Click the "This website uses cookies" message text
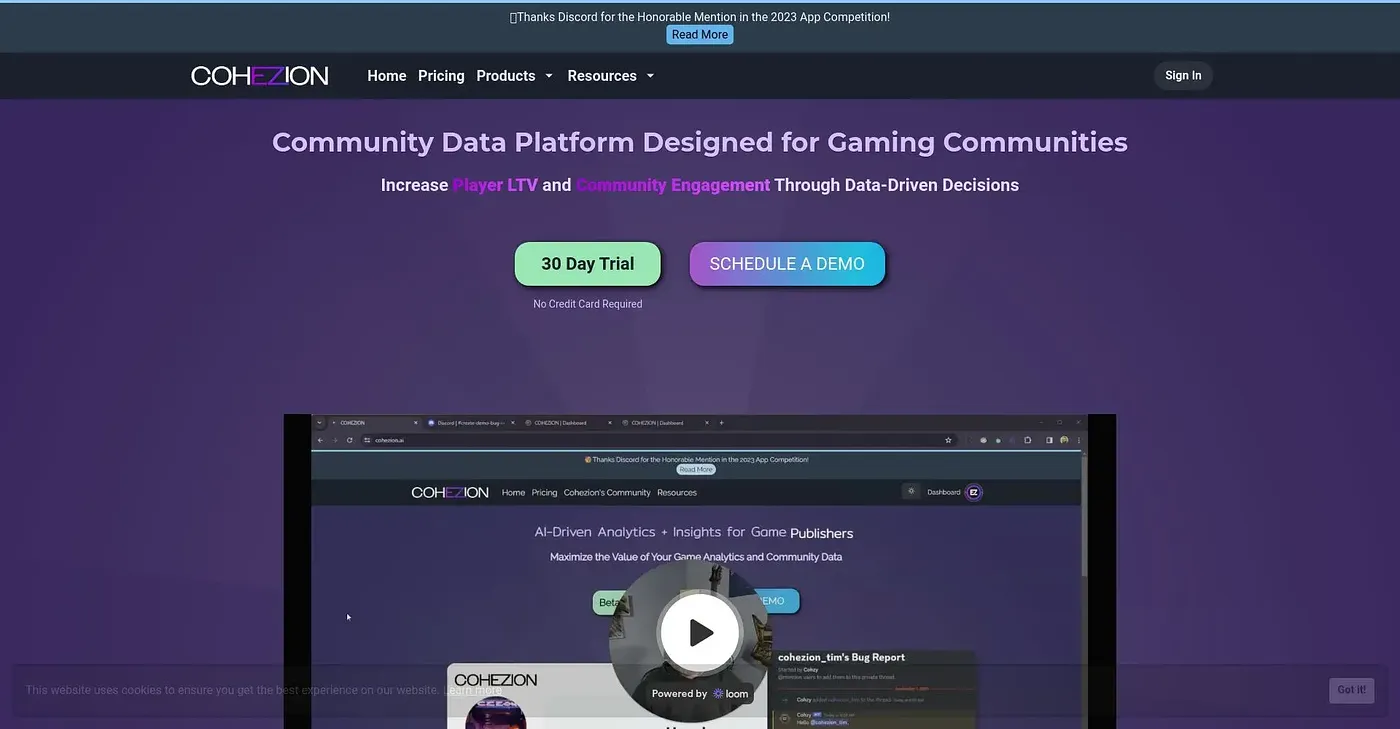This screenshot has width=1400, height=729. click(232, 690)
